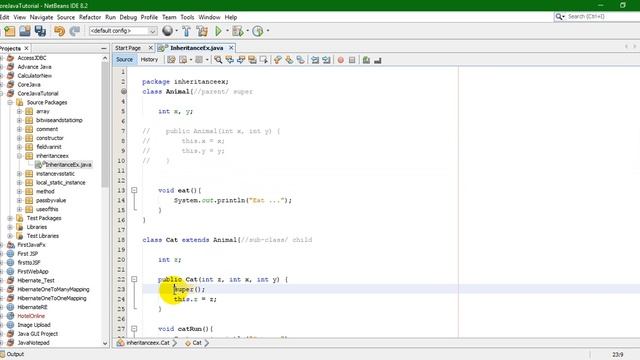Click the Undo toolbar icon
This screenshot has width=640, height=360.
tap(60, 31)
